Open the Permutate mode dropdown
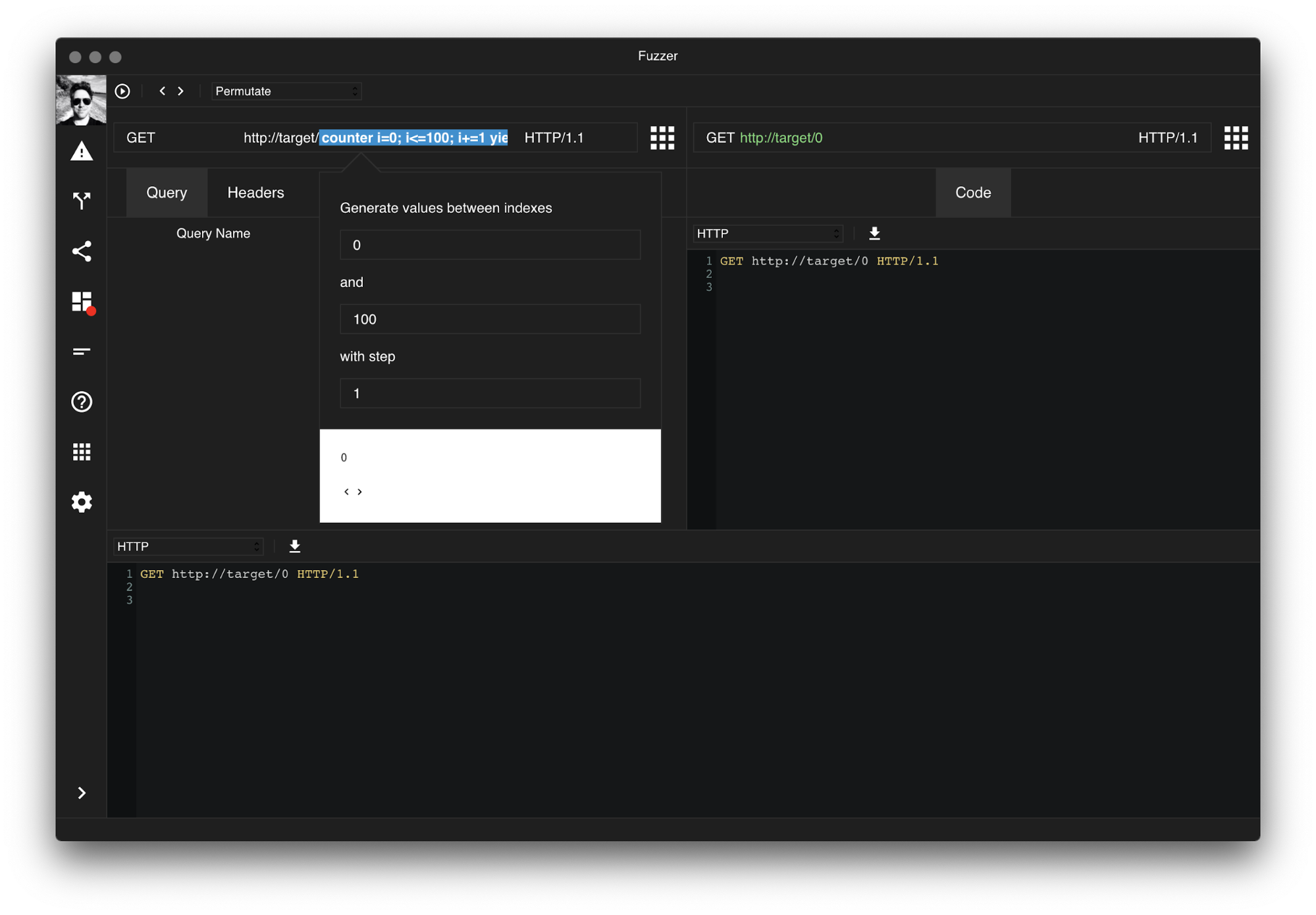 pos(286,91)
